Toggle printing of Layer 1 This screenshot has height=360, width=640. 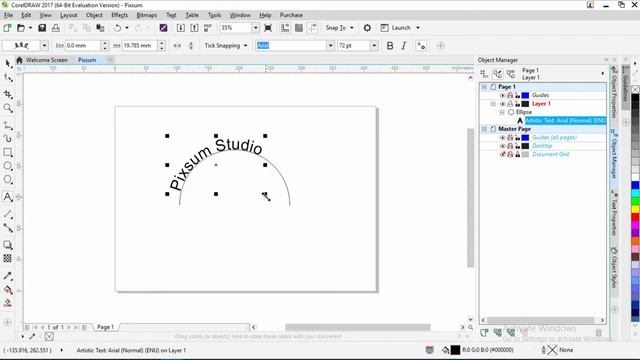point(510,104)
